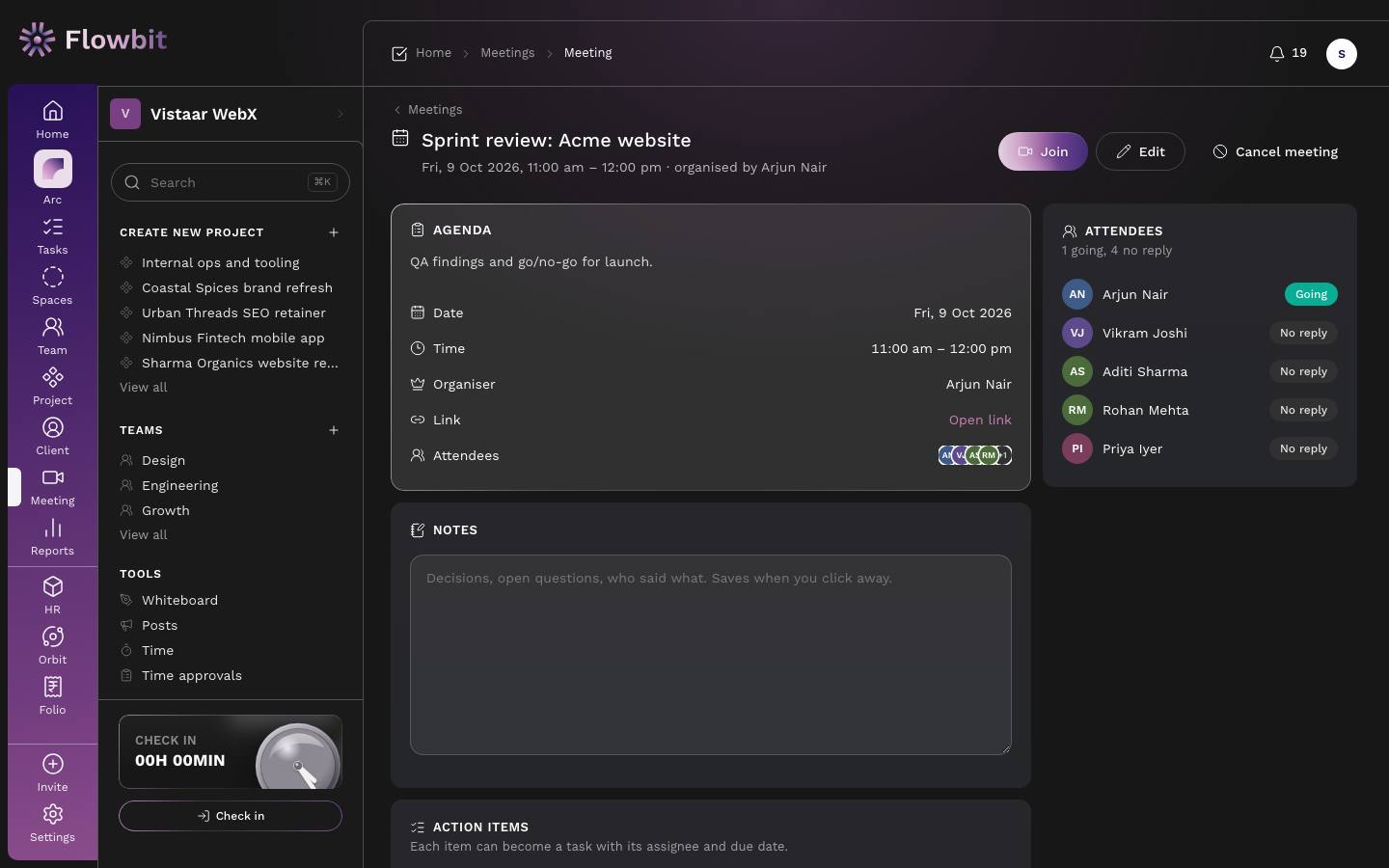Open the Engineering team
The image size is (1389, 868).
point(180,485)
